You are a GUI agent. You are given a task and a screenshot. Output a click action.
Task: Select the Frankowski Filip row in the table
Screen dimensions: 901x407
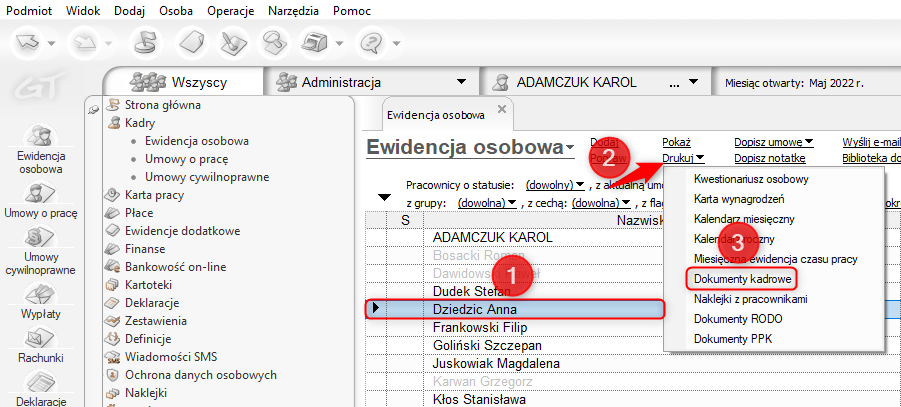(x=515, y=328)
